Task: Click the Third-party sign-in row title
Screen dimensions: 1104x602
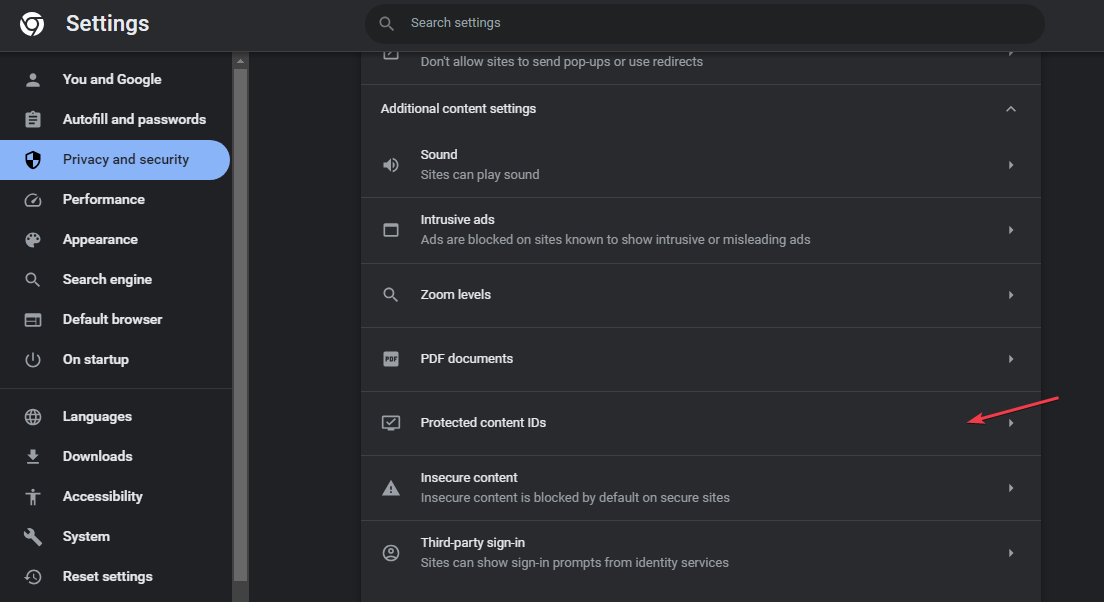Action: (472, 543)
